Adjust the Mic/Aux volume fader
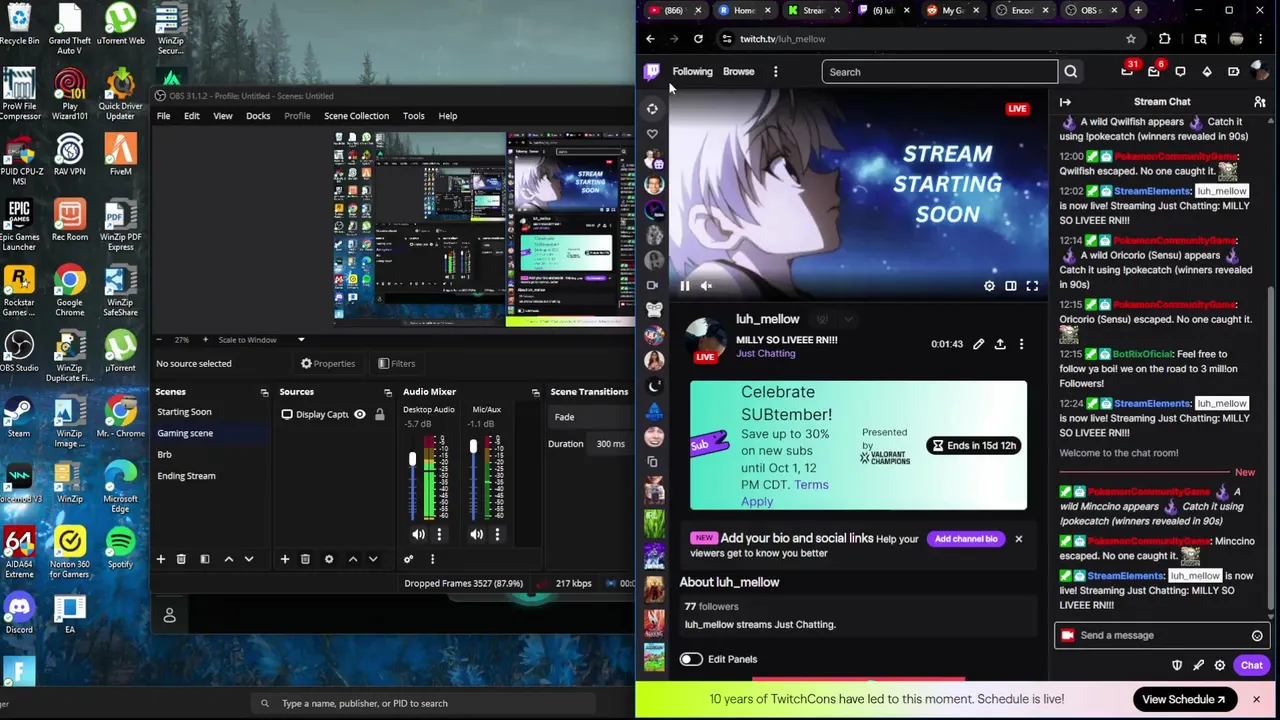This screenshot has height=720, width=1280. coord(473,448)
